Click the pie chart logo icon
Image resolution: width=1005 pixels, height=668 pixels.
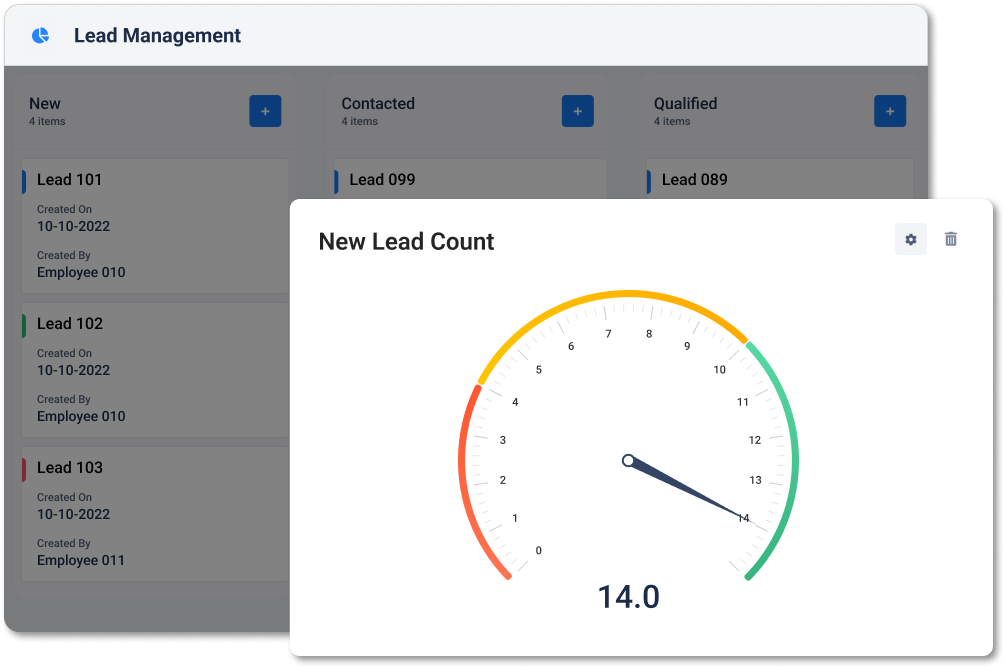point(40,35)
